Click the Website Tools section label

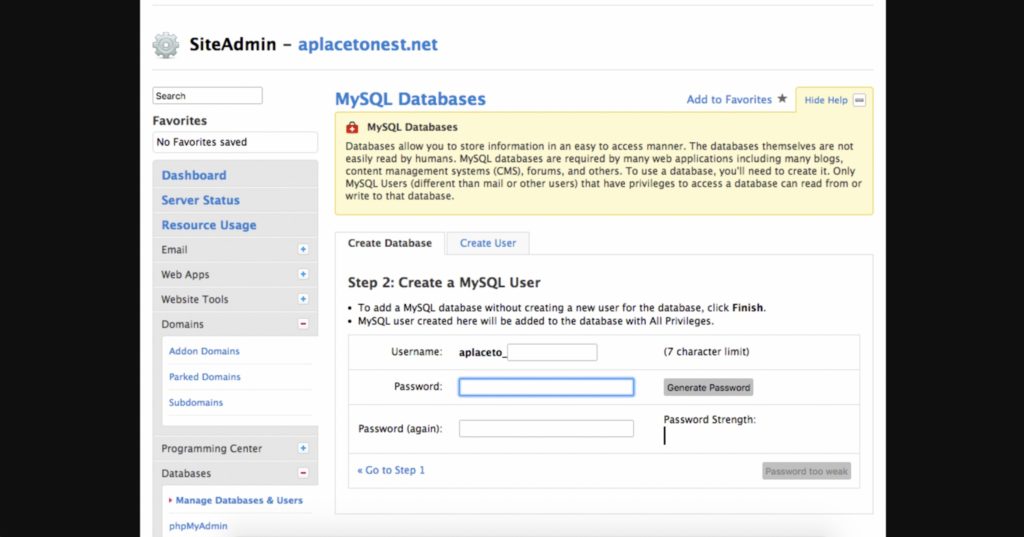tap(195, 299)
